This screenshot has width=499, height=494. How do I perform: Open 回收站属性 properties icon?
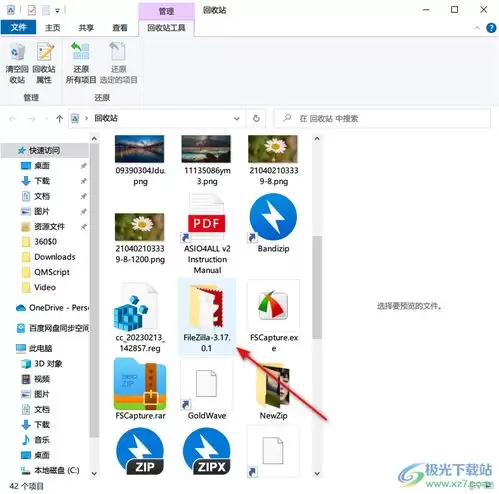point(44,63)
